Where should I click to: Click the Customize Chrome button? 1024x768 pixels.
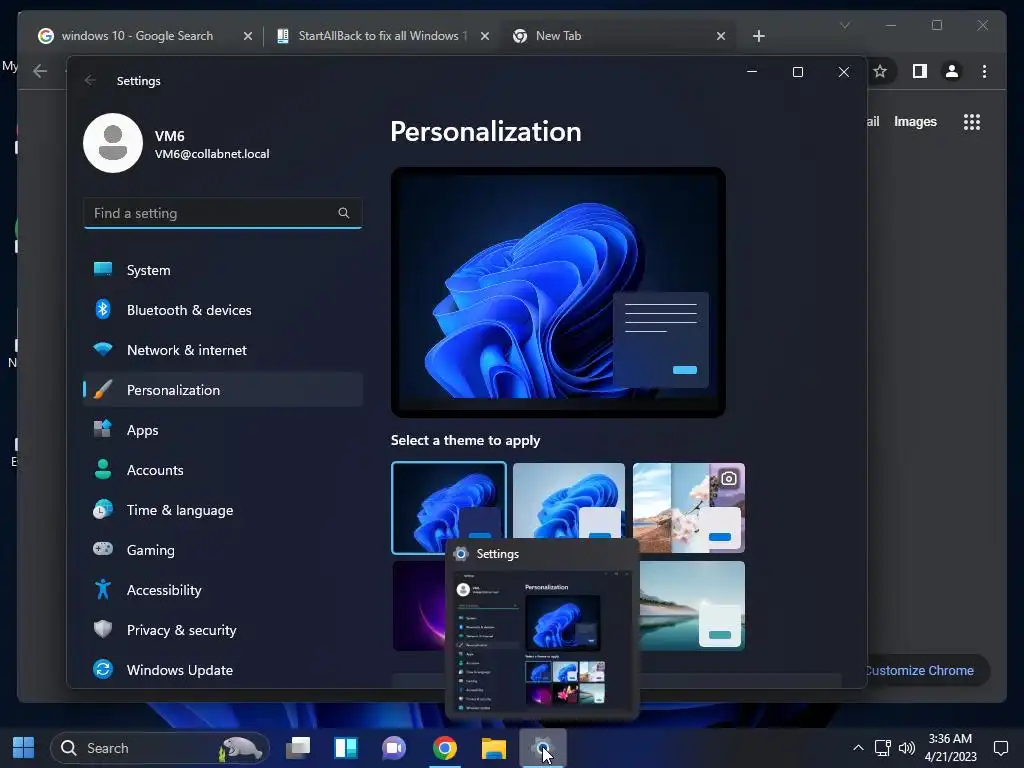point(927,671)
